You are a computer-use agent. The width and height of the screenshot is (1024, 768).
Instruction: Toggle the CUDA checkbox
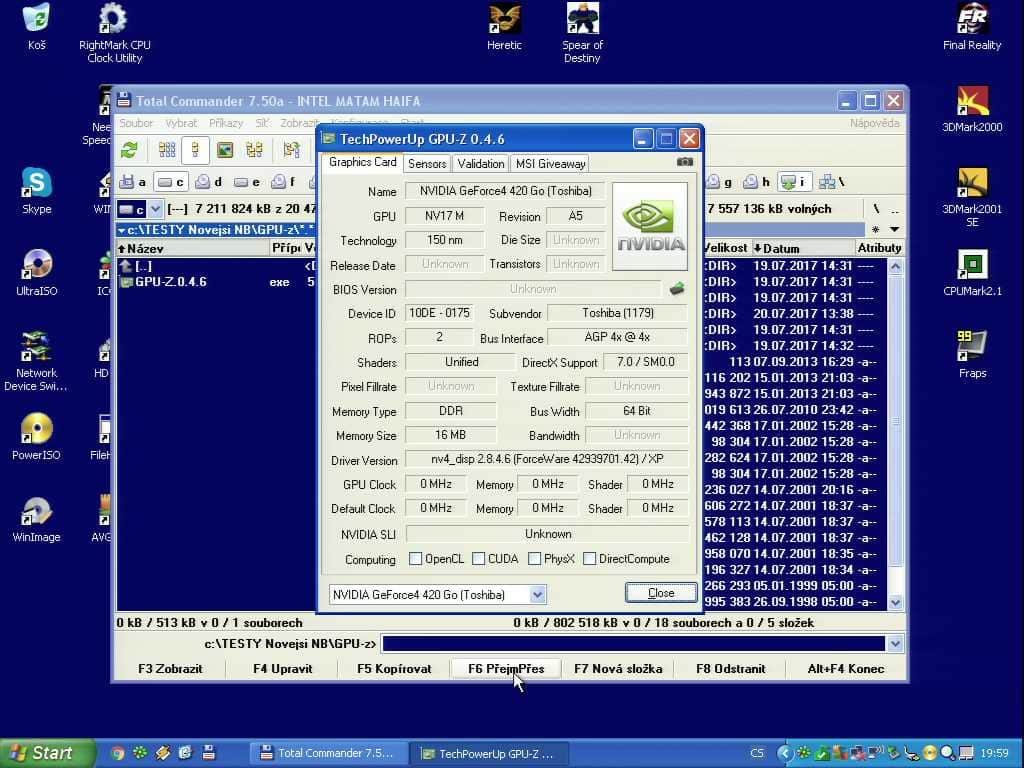pyautogui.click(x=478, y=558)
